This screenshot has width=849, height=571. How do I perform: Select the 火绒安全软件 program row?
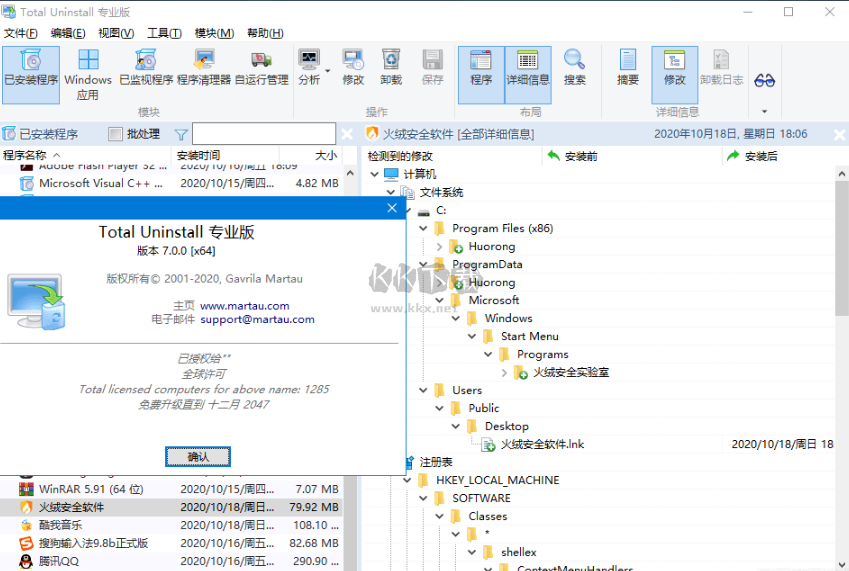click(171, 507)
